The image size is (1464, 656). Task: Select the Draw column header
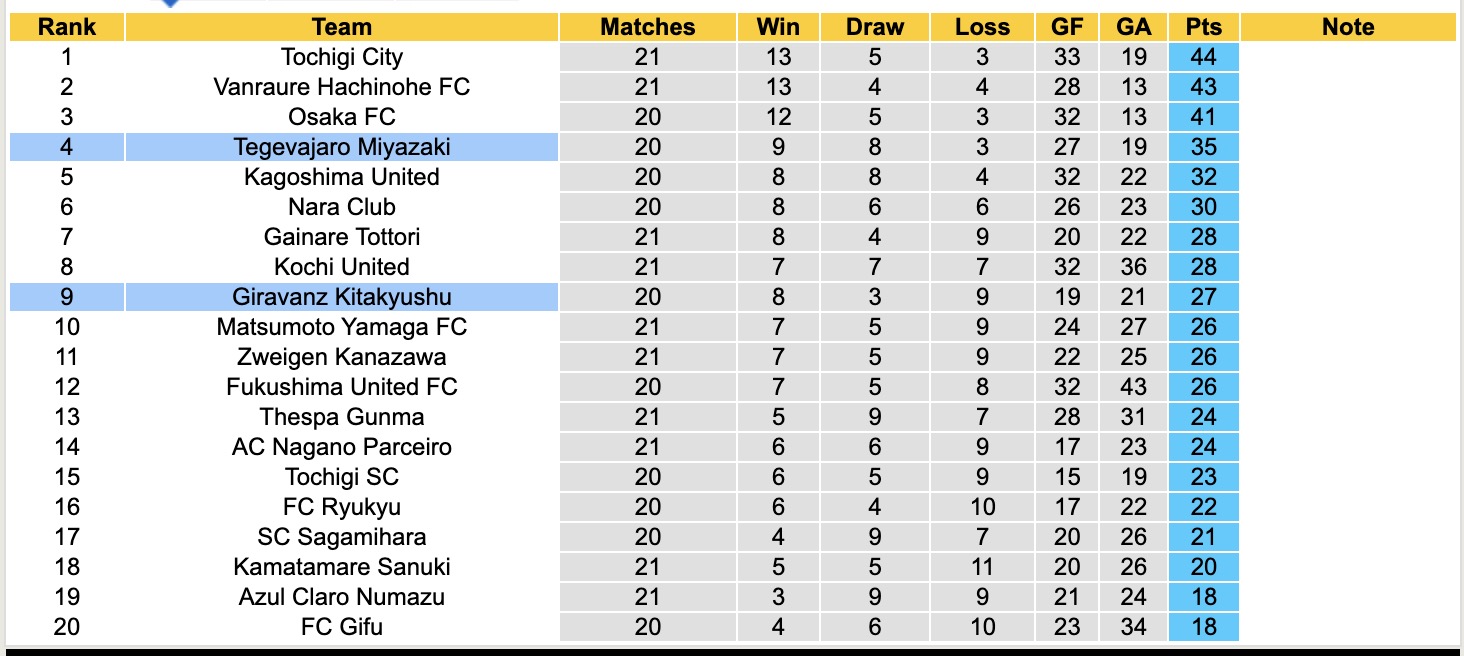tap(874, 27)
